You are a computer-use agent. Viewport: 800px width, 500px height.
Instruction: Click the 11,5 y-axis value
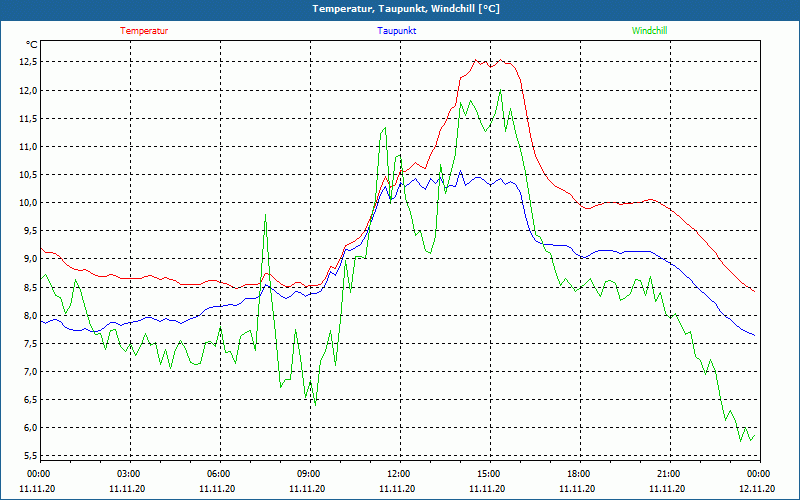click(x=29, y=118)
